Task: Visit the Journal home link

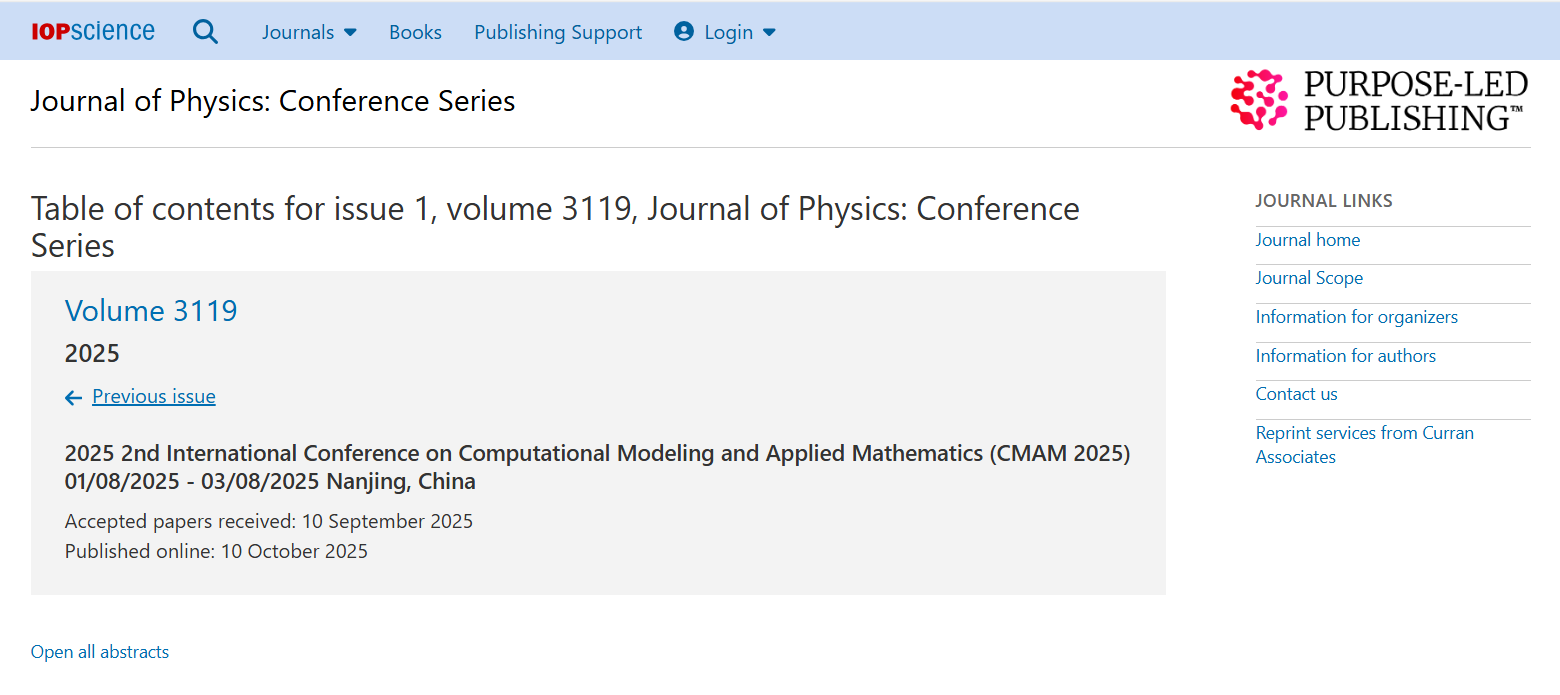Action: [x=1308, y=240]
